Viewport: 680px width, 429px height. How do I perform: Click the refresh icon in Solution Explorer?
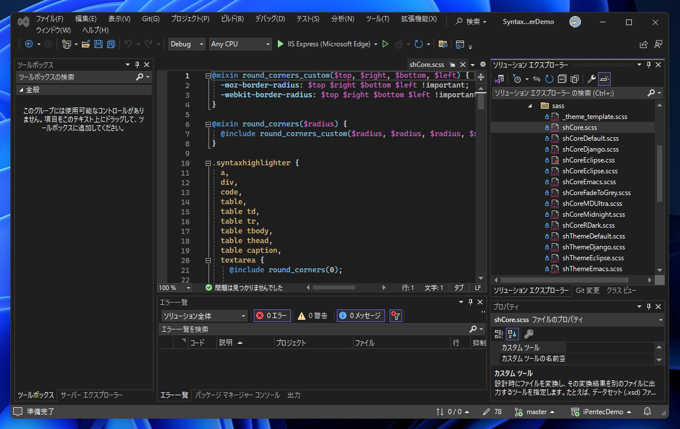pos(549,79)
